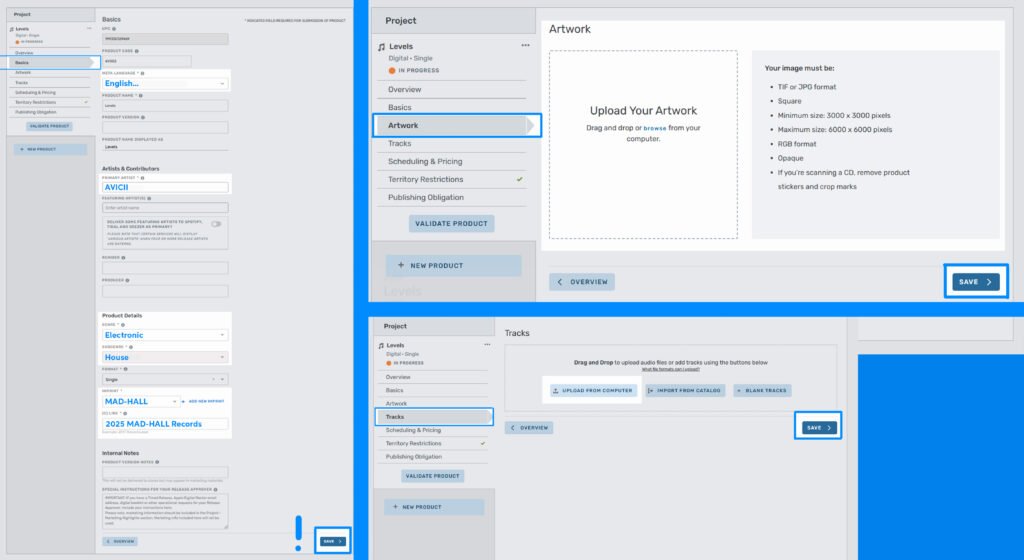Open the three-dots menu beside Levels in Artwork panel
Screen dimensions: 1024x560
click(525, 46)
